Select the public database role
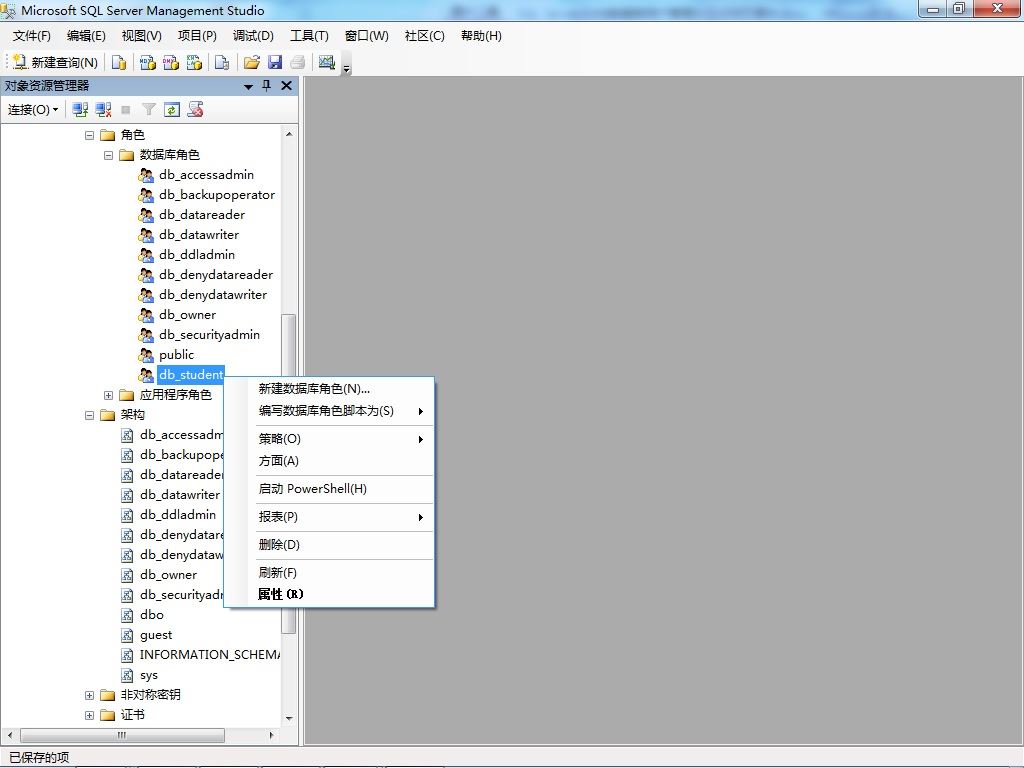This screenshot has width=1024, height=768. tap(176, 355)
